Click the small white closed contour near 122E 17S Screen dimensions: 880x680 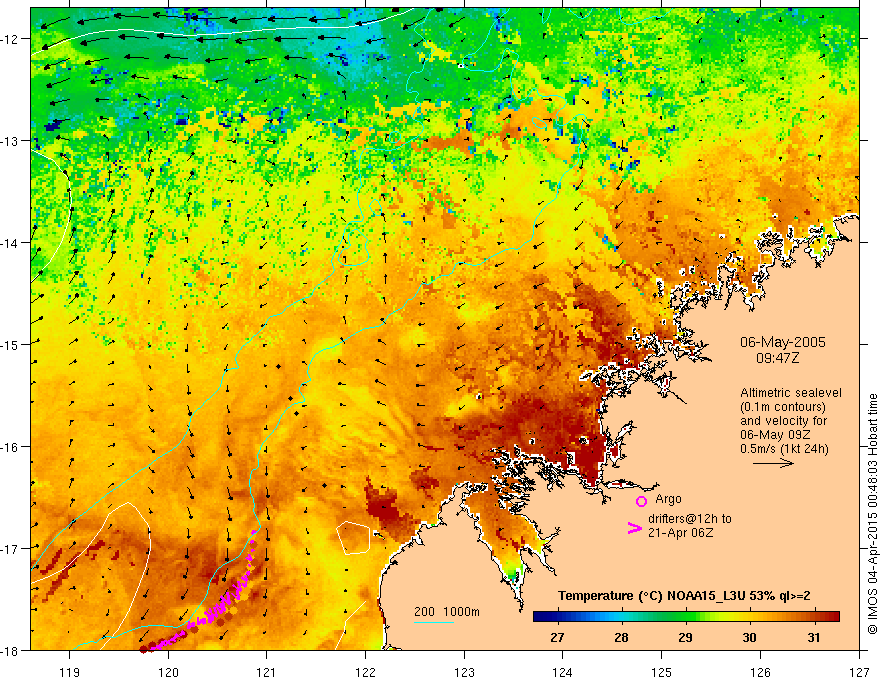[x=353, y=537]
